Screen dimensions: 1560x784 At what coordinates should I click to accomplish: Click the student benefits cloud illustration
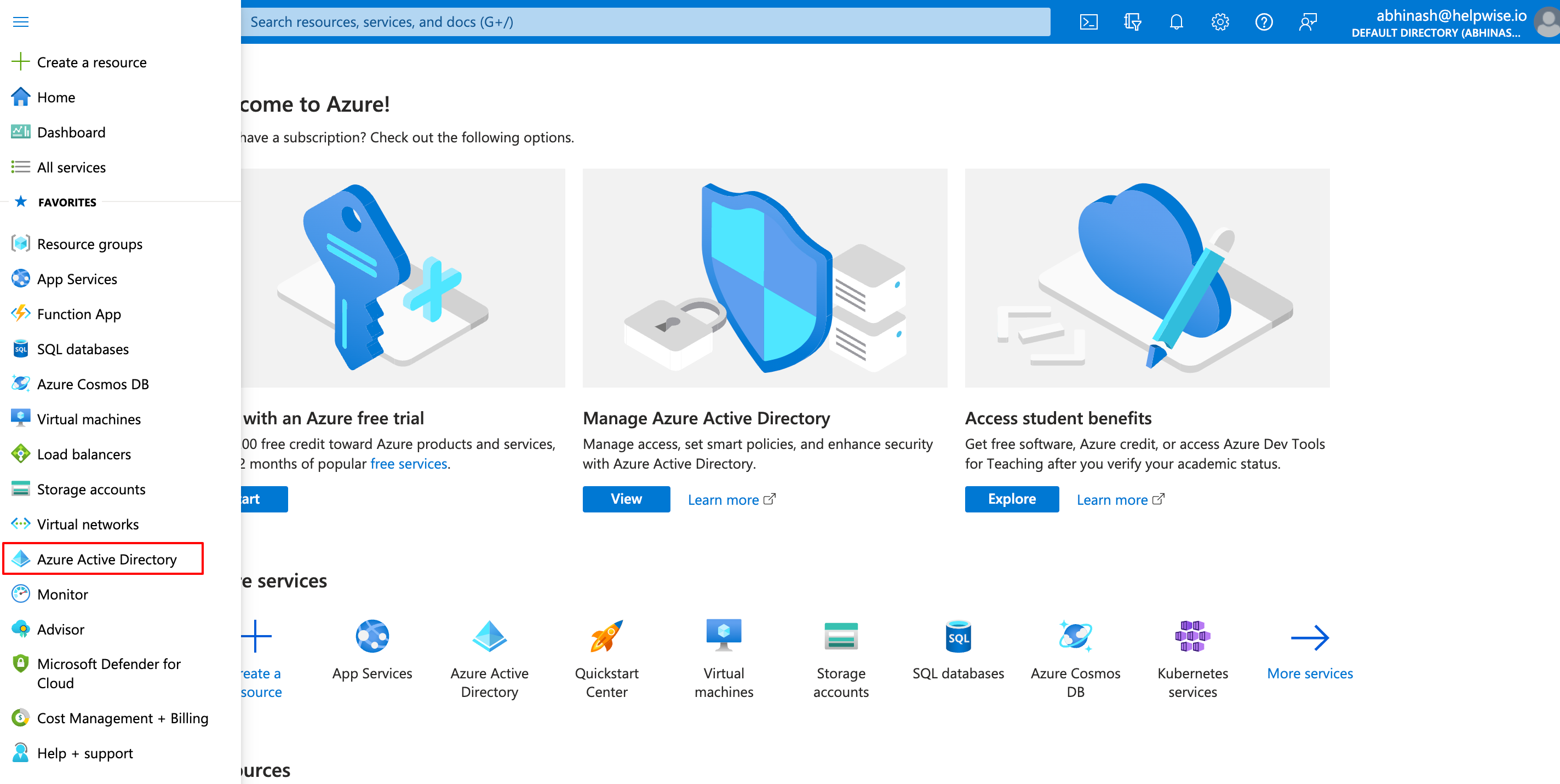click(1147, 278)
